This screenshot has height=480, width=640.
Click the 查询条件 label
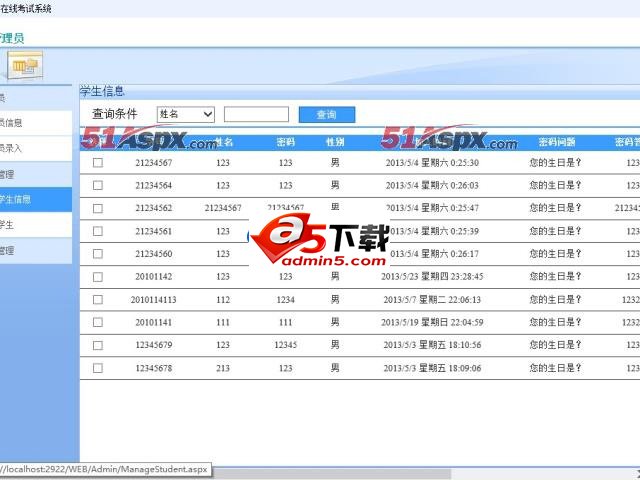click(x=115, y=114)
